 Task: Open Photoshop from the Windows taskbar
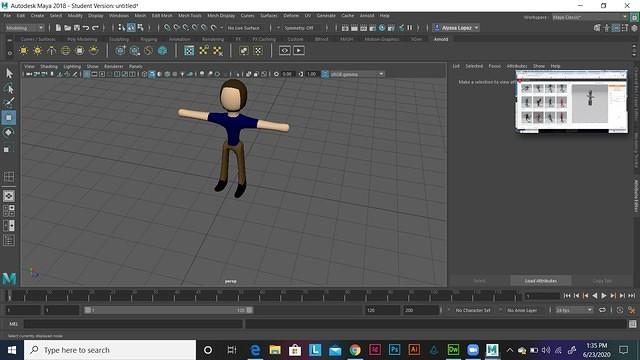(x=394, y=350)
